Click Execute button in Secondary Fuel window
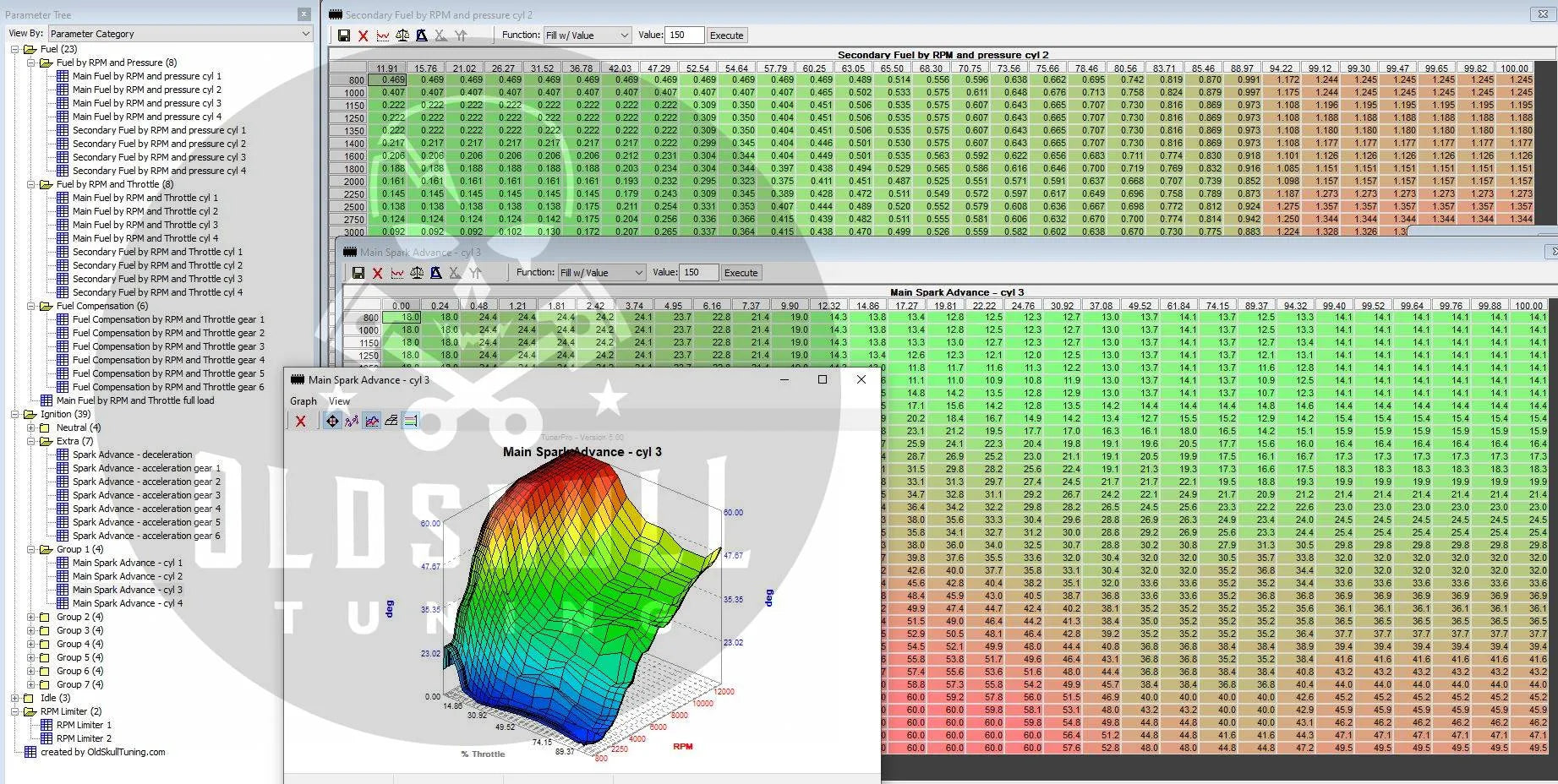Viewport: 1558px width, 784px height. [727, 35]
